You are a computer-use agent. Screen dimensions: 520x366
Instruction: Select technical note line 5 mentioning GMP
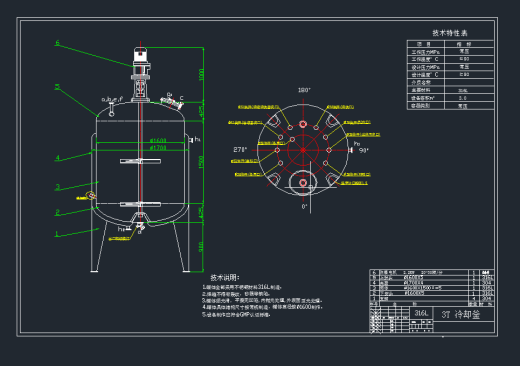(x=236, y=314)
